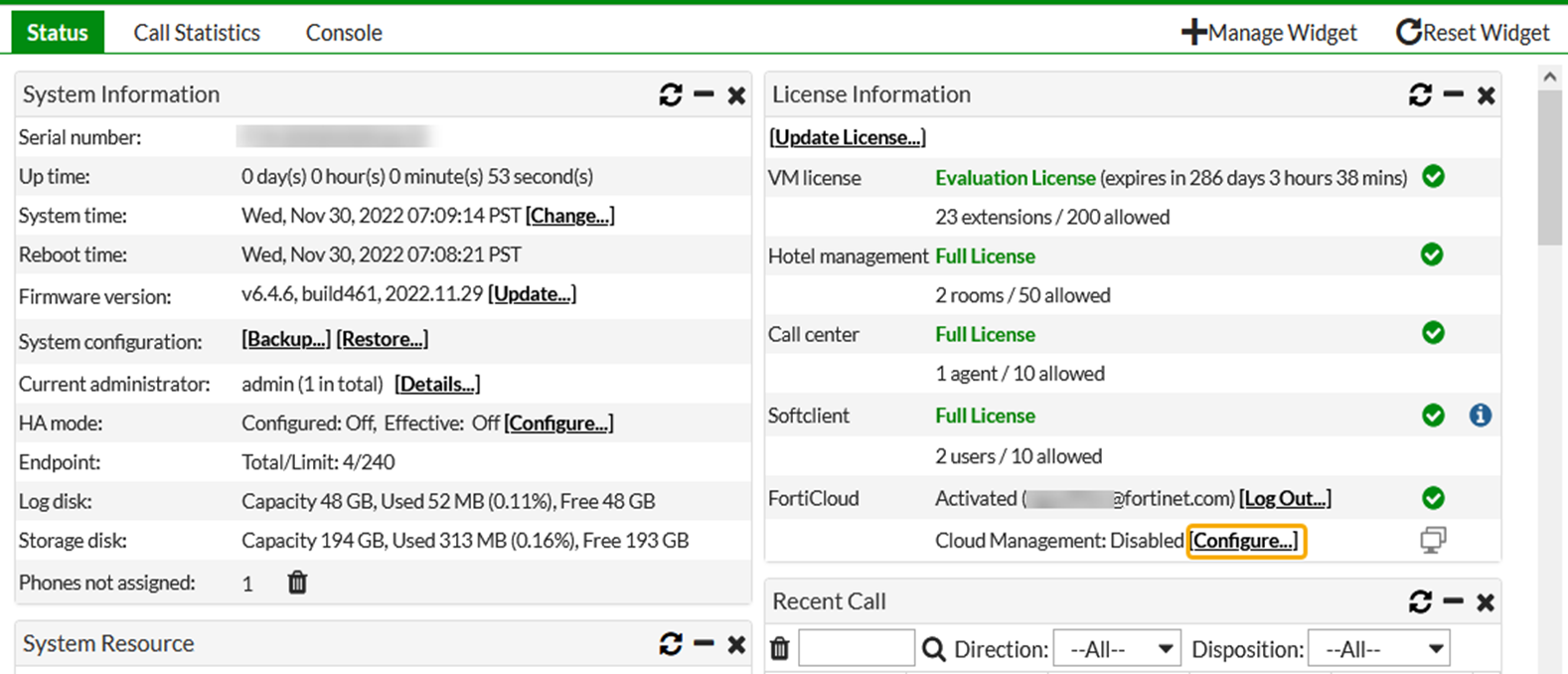
Task: Click the firmware Update link
Action: [x=533, y=294]
